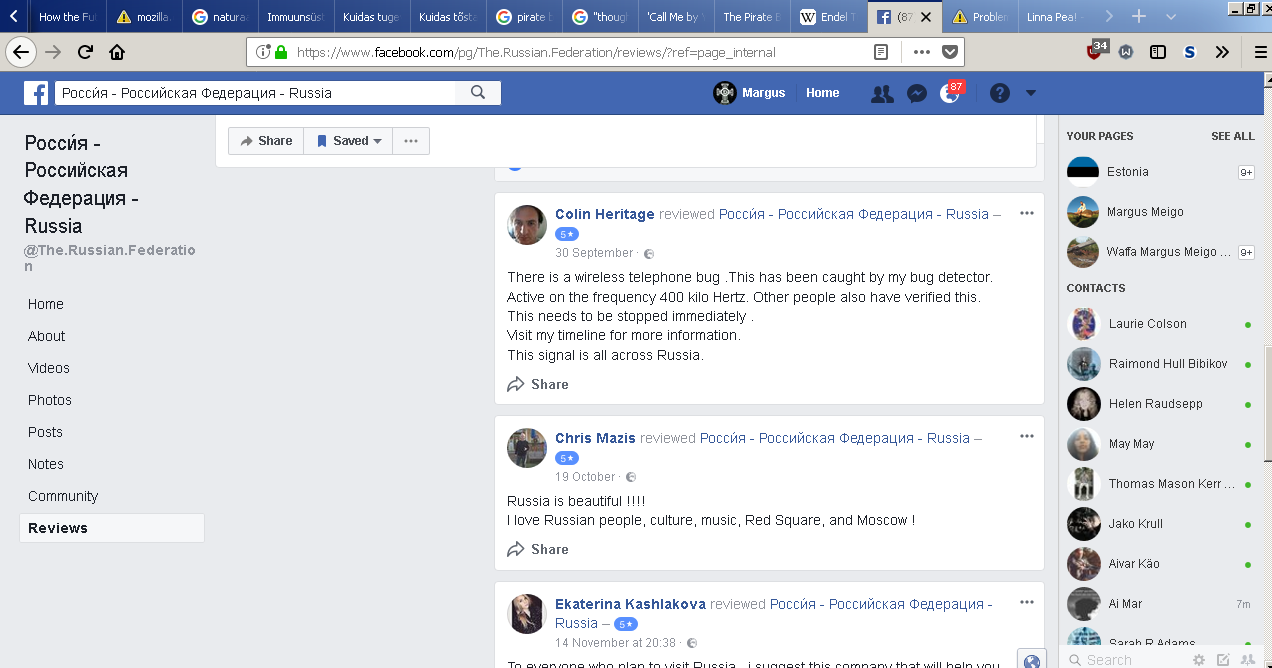The height and width of the screenshot is (668, 1272).
Task: Open Messenger messages icon
Action: (916, 93)
